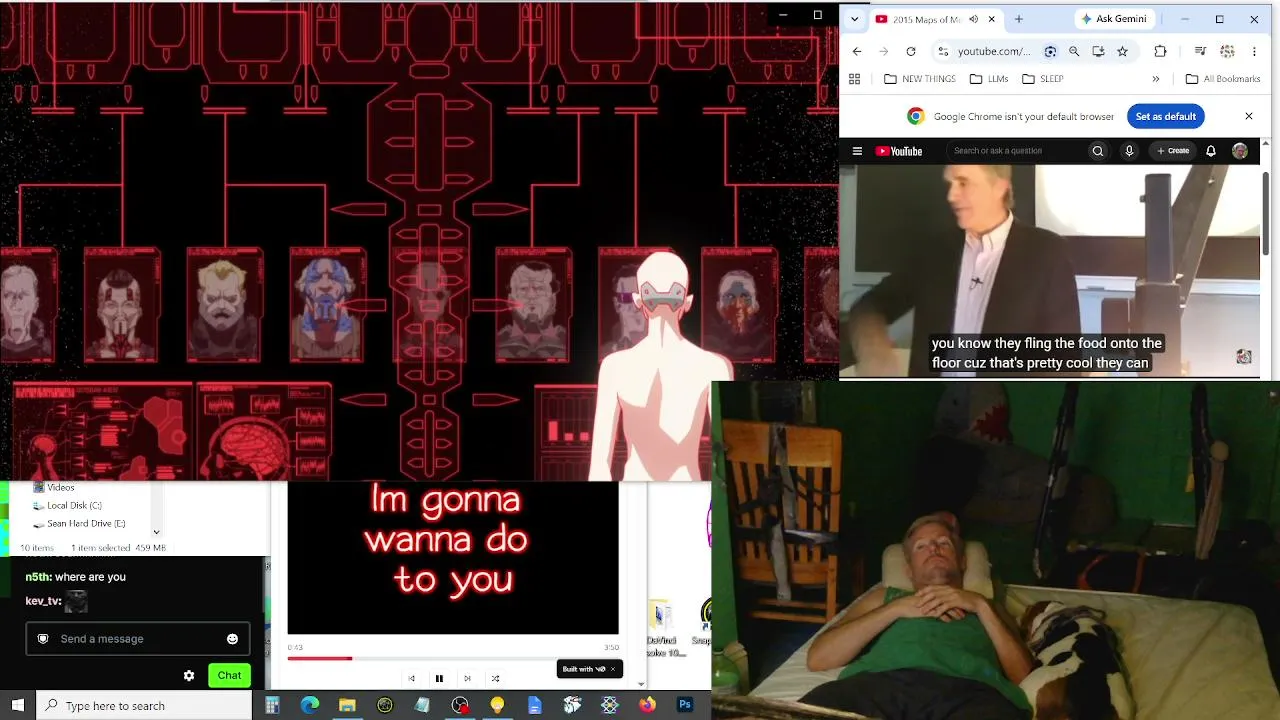The image size is (1280, 720).
Task: Open the Windows Start menu
Action: 18,705
